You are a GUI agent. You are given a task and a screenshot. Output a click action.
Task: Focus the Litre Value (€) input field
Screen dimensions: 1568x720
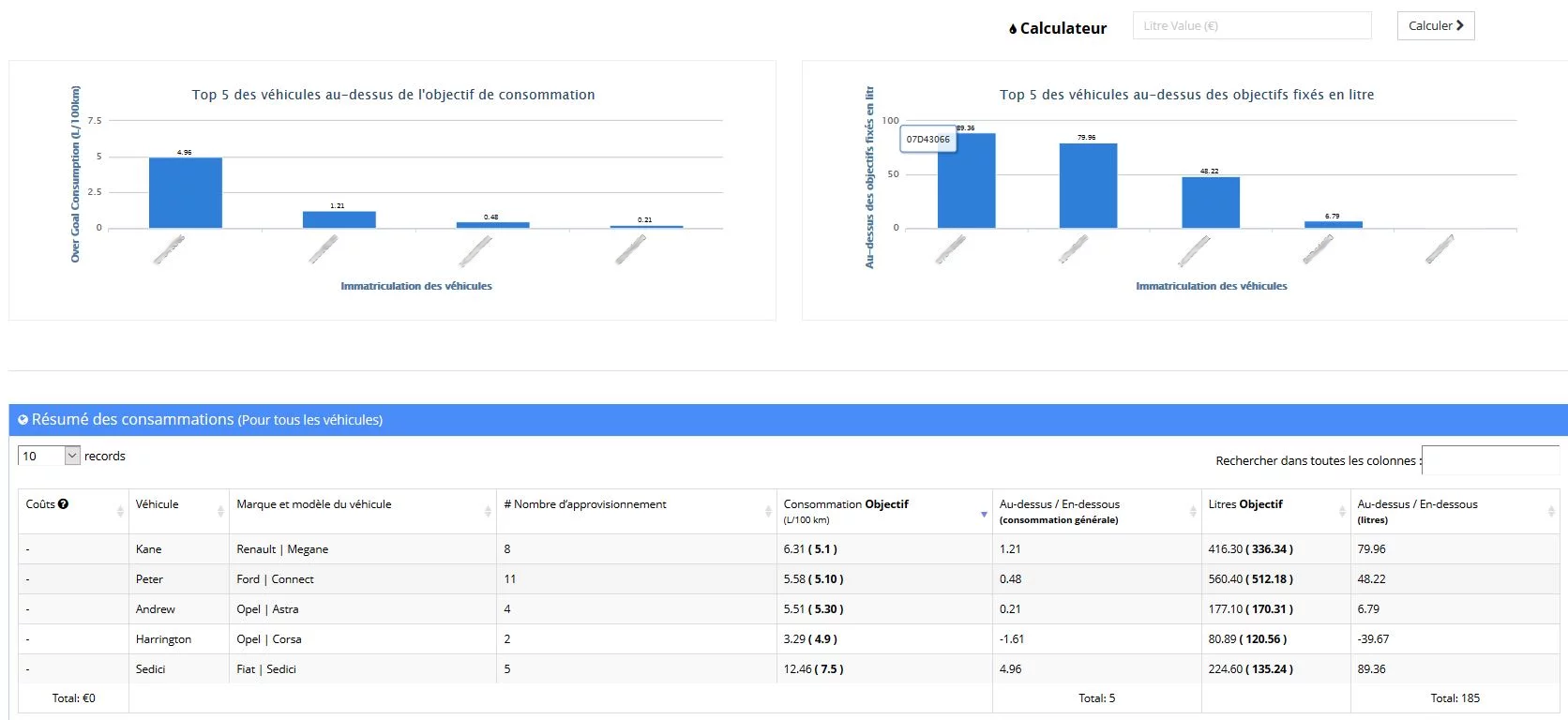(x=1252, y=25)
